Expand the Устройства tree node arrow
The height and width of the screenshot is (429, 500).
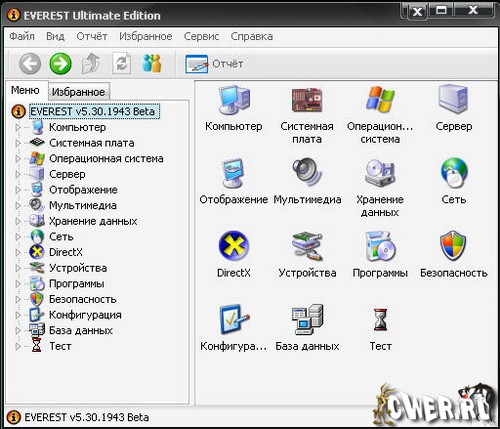point(18,268)
